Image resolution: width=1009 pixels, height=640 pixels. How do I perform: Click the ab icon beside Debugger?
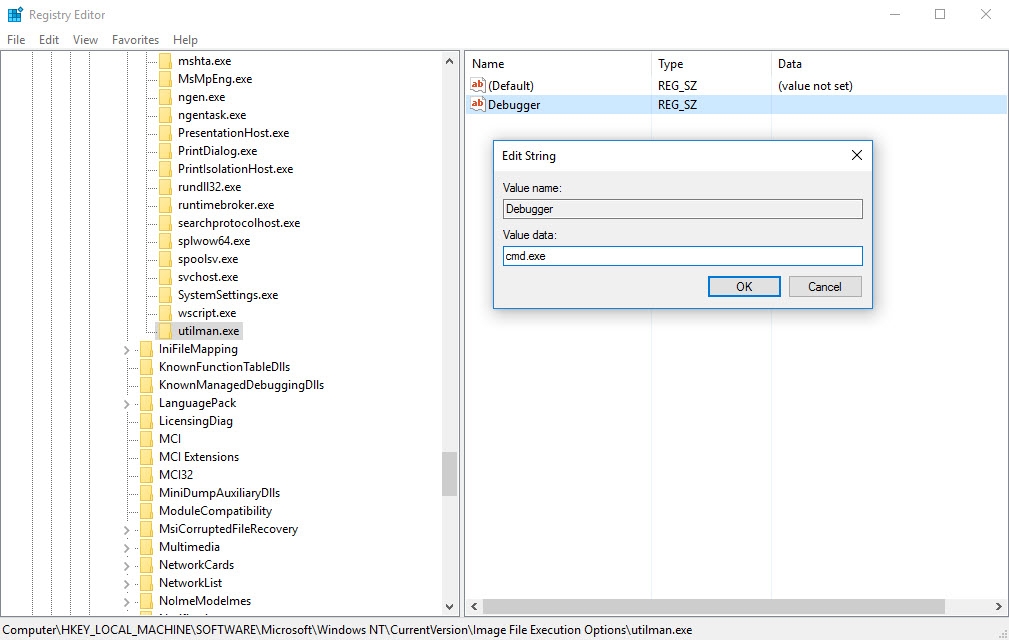(x=478, y=104)
